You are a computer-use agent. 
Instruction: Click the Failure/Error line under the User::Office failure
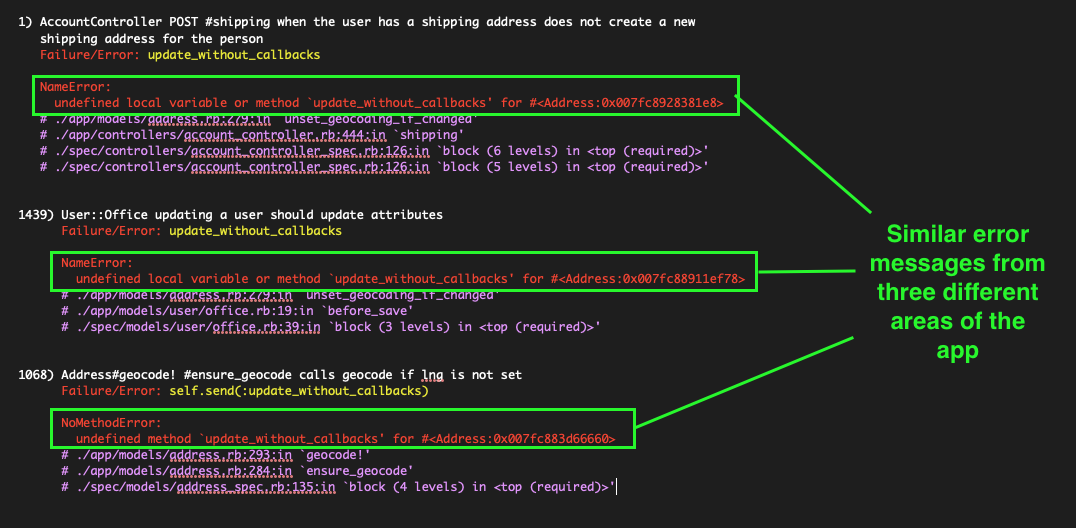coord(201,231)
